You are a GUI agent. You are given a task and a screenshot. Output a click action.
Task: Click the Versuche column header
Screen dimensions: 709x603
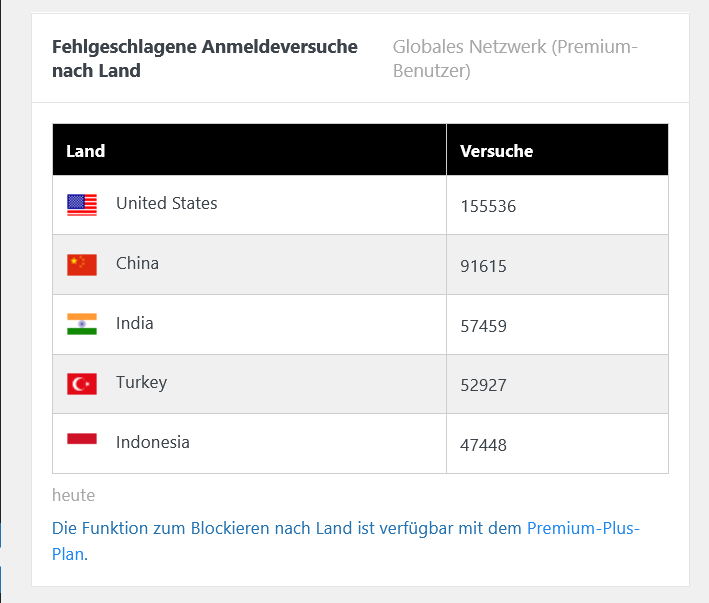[x=496, y=151]
